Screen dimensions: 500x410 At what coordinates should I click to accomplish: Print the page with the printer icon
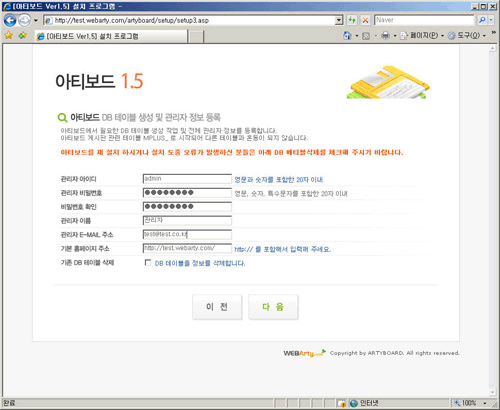pos(385,35)
